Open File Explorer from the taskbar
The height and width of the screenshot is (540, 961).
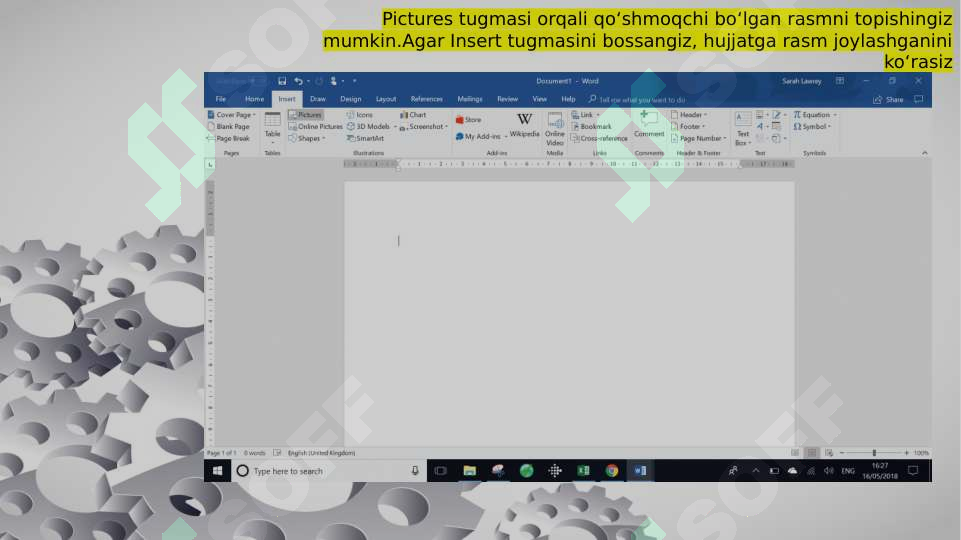click(x=469, y=471)
